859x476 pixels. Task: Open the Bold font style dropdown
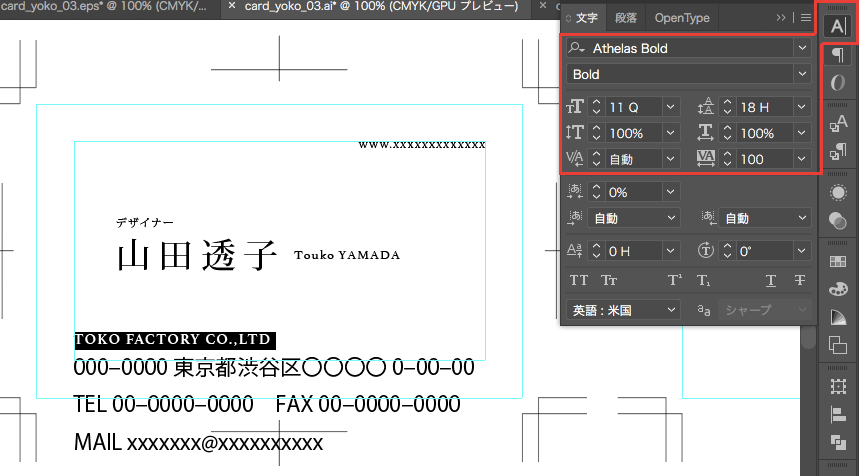point(802,74)
